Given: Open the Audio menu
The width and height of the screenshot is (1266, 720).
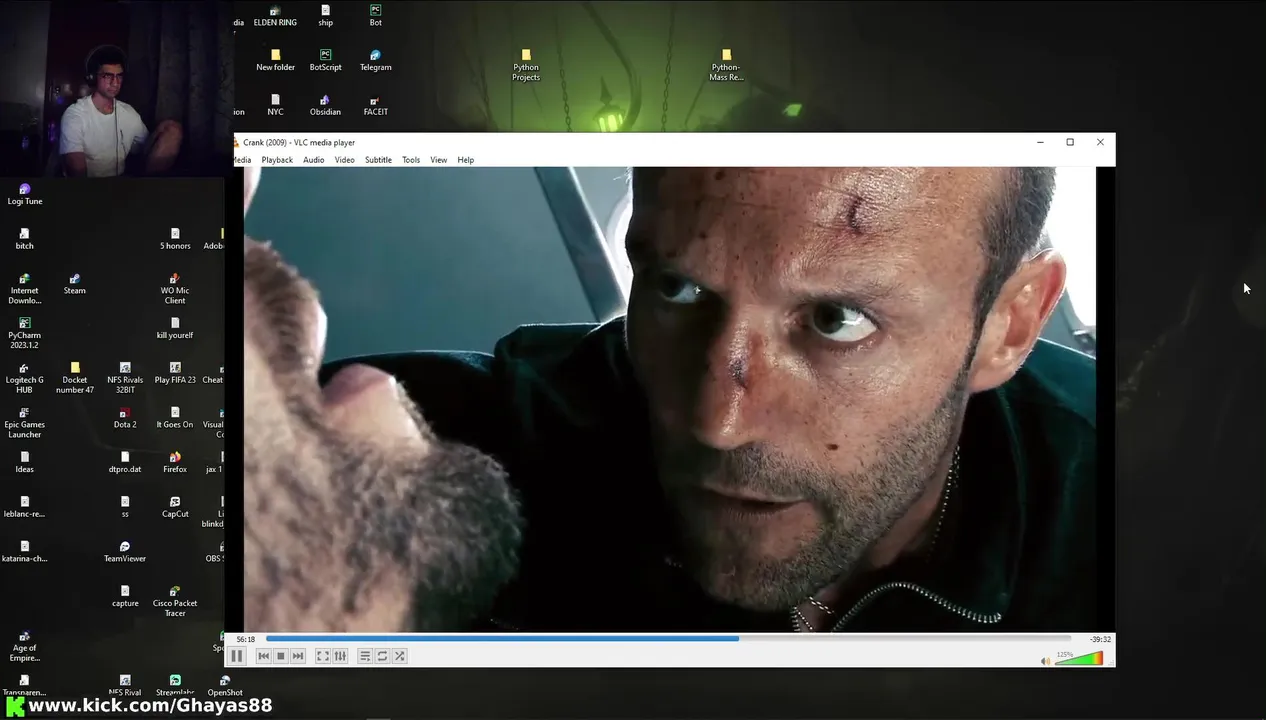Looking at the screenshot, I should pos(313,160).
